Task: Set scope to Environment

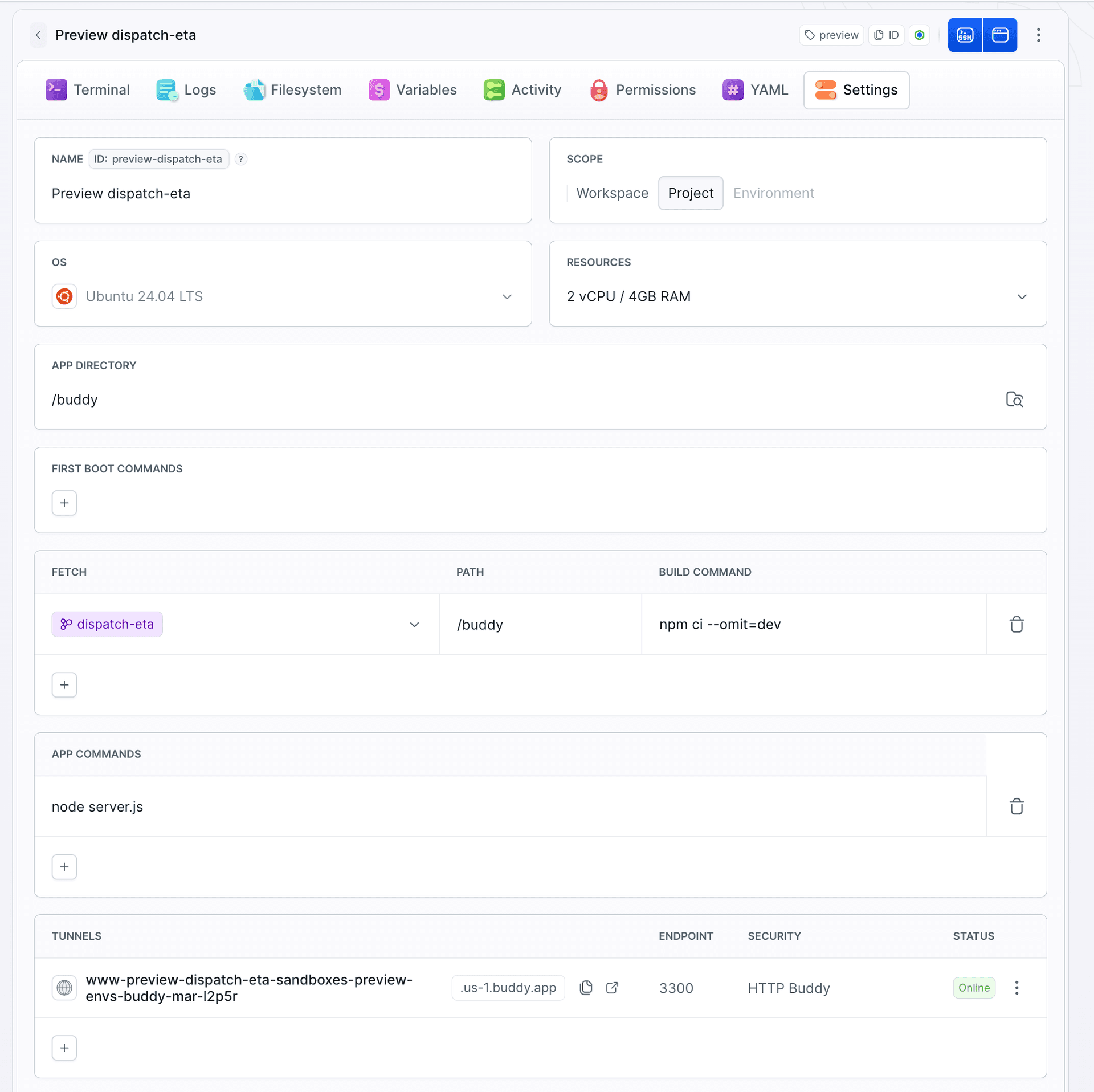Action: [773, 193]
